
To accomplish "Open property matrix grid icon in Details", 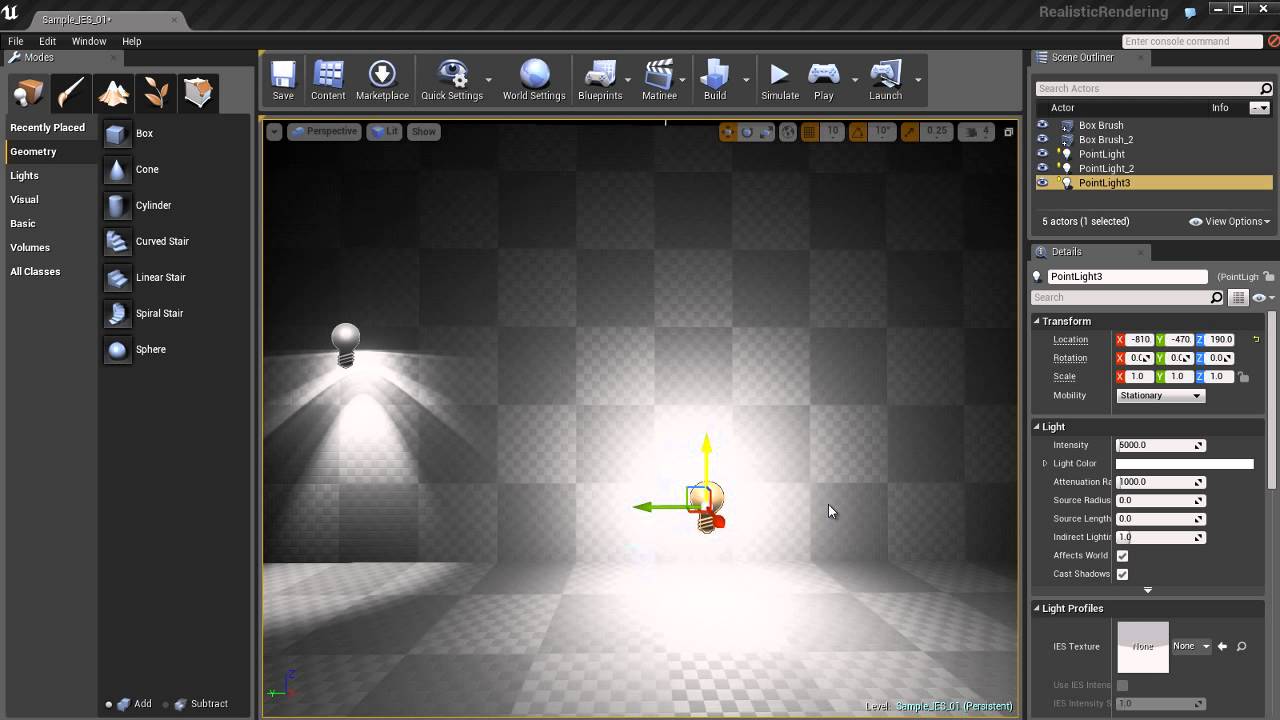I will click(x=1238, y=297).
